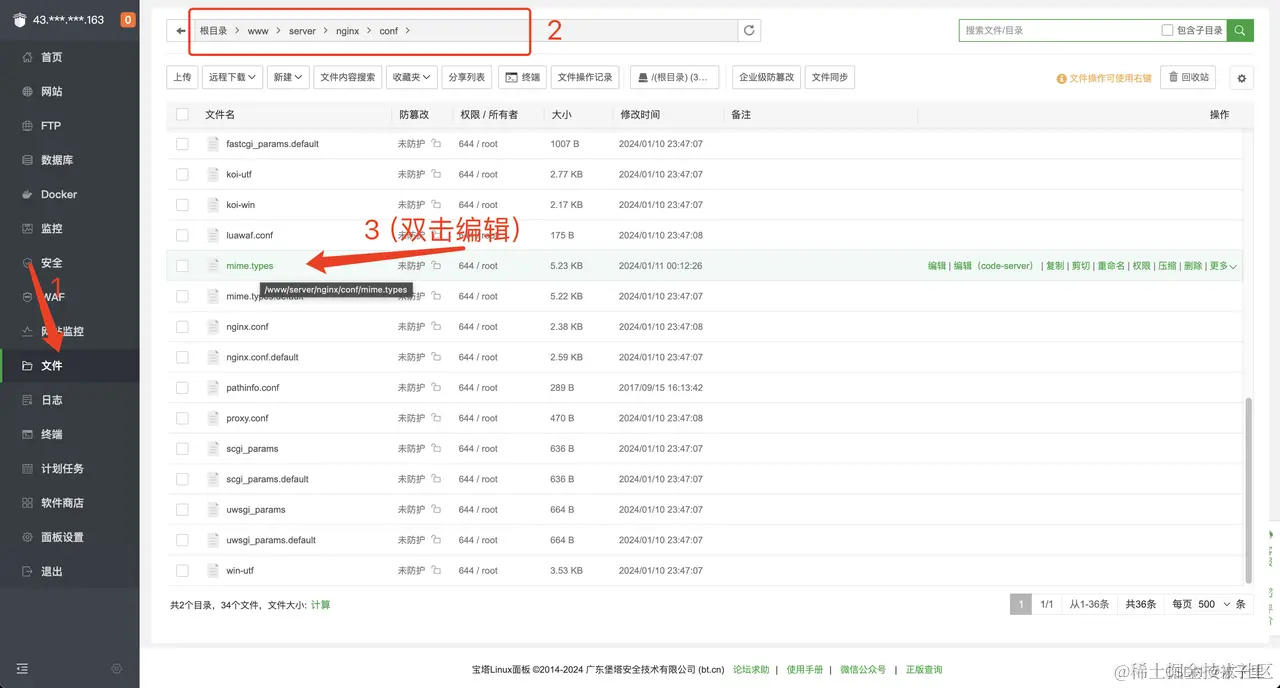1280x688 pixels.
Task: Check the pathinfo.conf row checkbox
Action: (182, 388)
